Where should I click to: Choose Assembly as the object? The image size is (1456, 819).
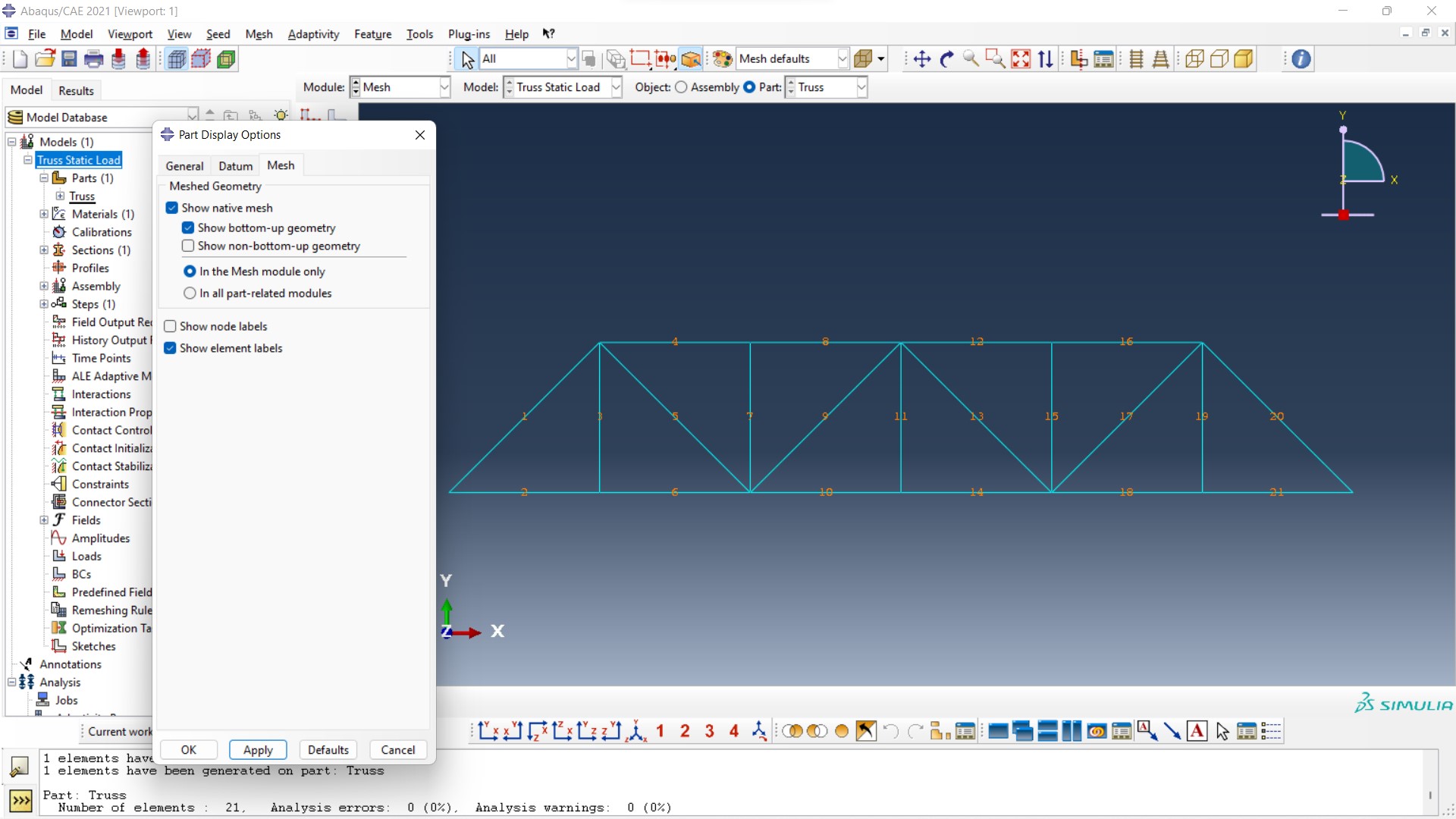click(x=681, y=87)
